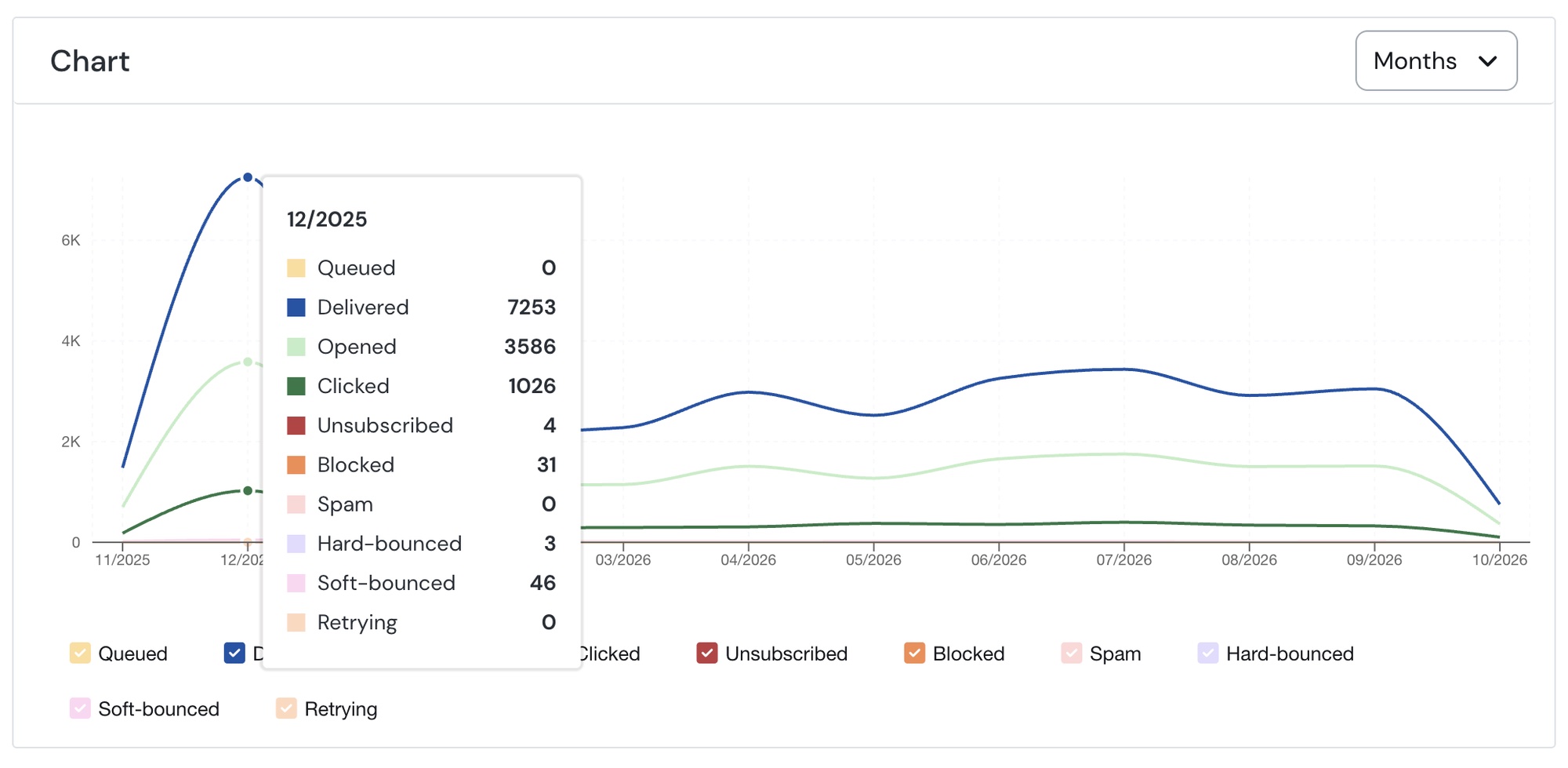
Task: Click the Blocked color swatch in tooltip
Action: [x=296, y=465]
